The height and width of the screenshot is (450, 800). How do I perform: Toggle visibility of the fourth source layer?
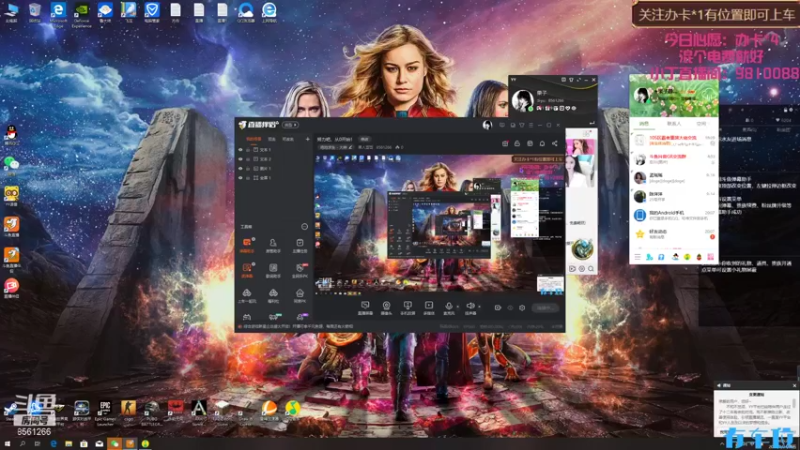pyautogui.click(x=240, y=178)
